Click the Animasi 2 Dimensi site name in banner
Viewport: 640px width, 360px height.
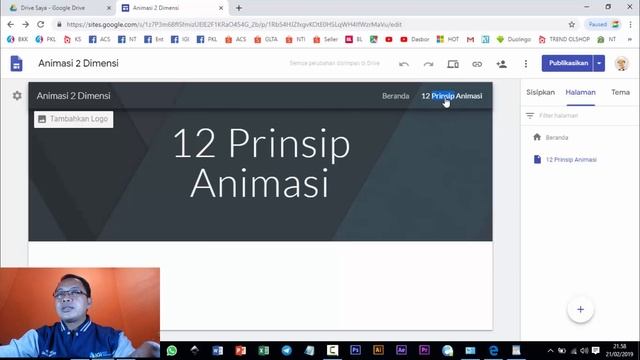73,96
